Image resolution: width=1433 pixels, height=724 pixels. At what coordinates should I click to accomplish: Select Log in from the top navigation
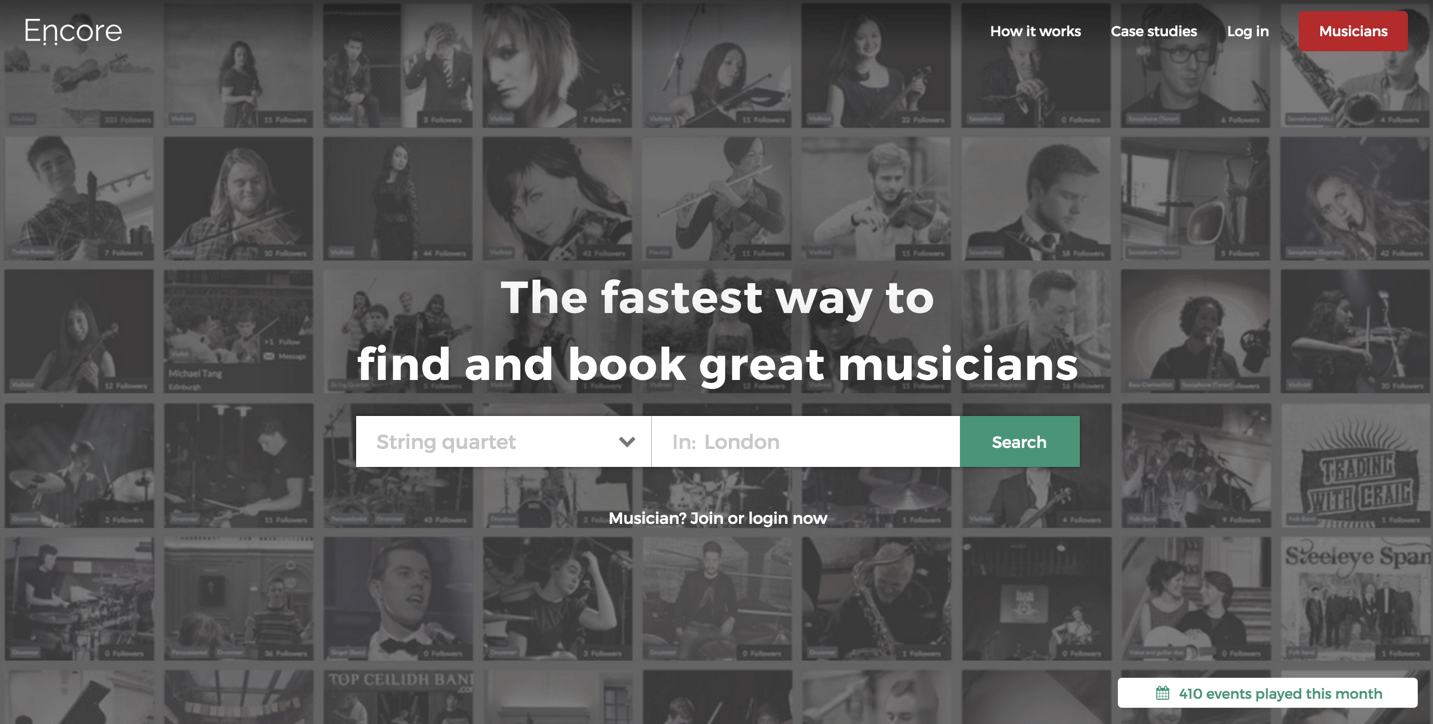(1247, 31)
